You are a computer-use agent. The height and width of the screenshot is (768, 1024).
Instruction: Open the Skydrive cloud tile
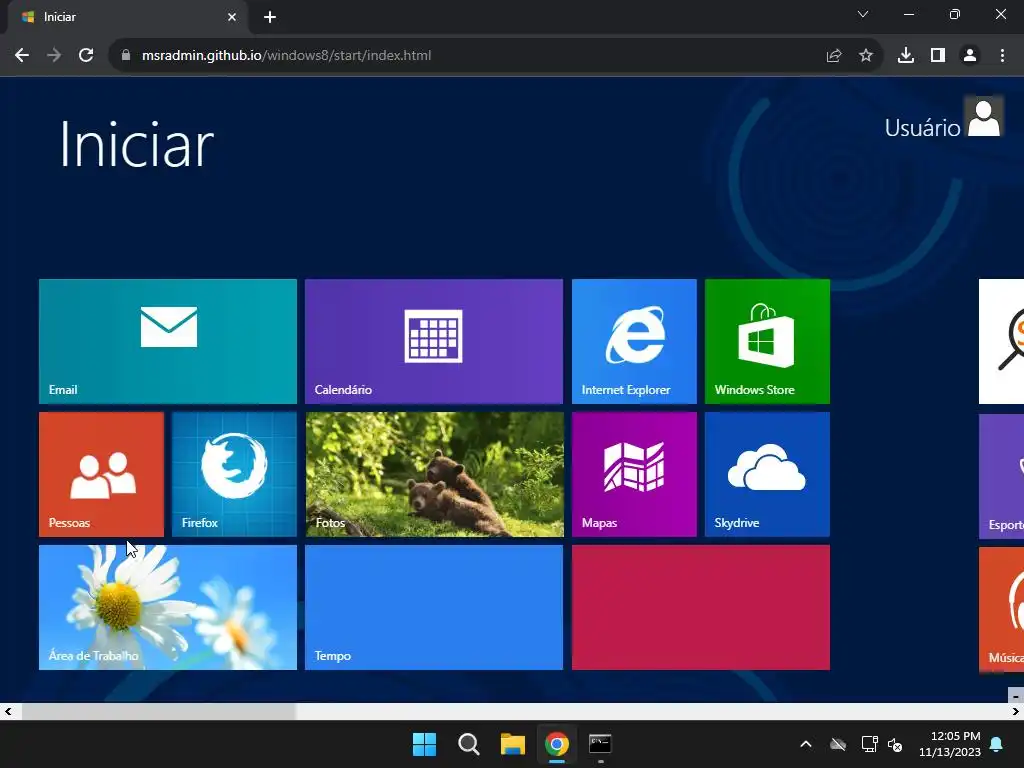pyautogui.click(x=767, y=475)
